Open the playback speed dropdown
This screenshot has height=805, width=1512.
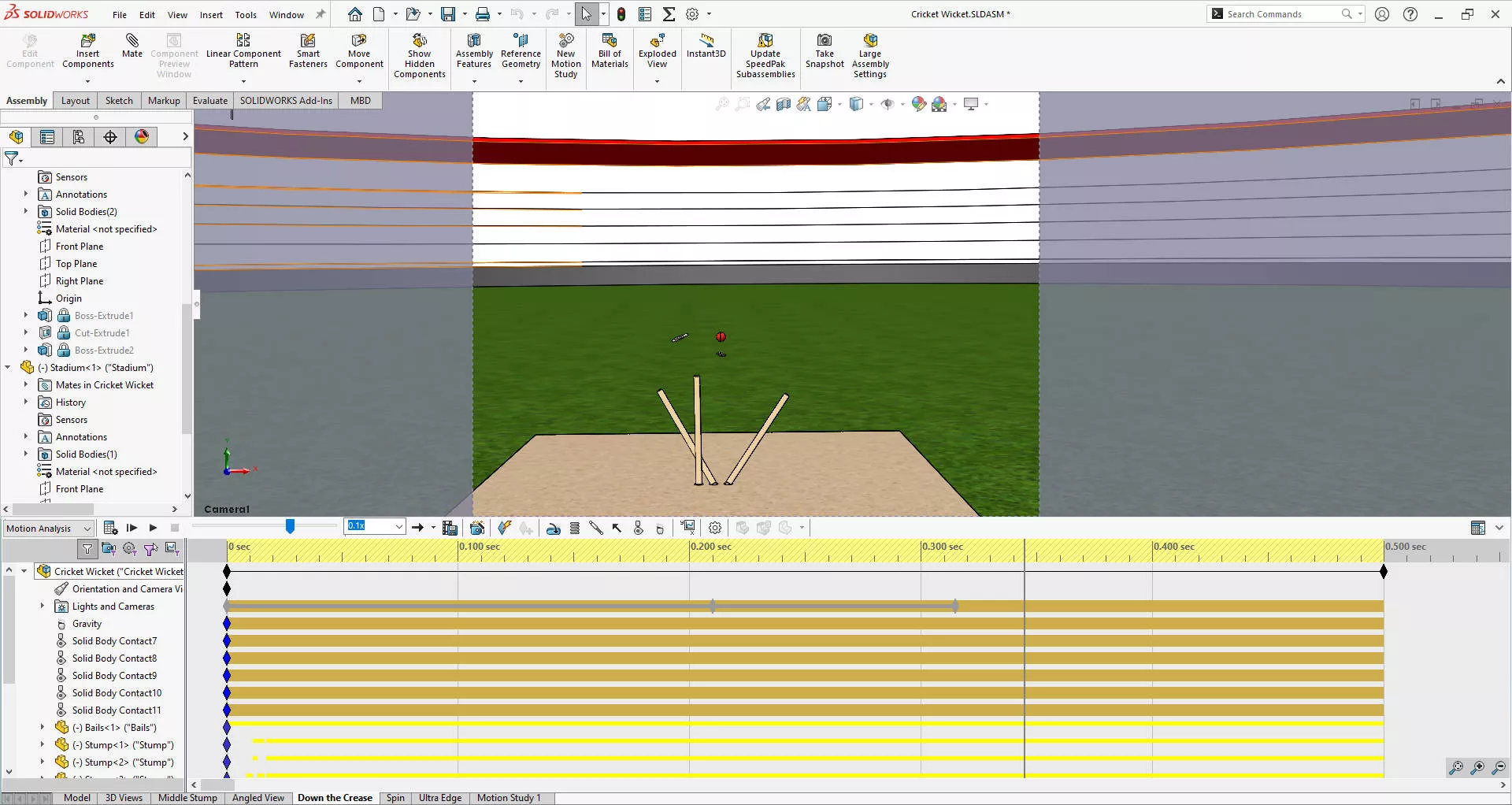398,525
